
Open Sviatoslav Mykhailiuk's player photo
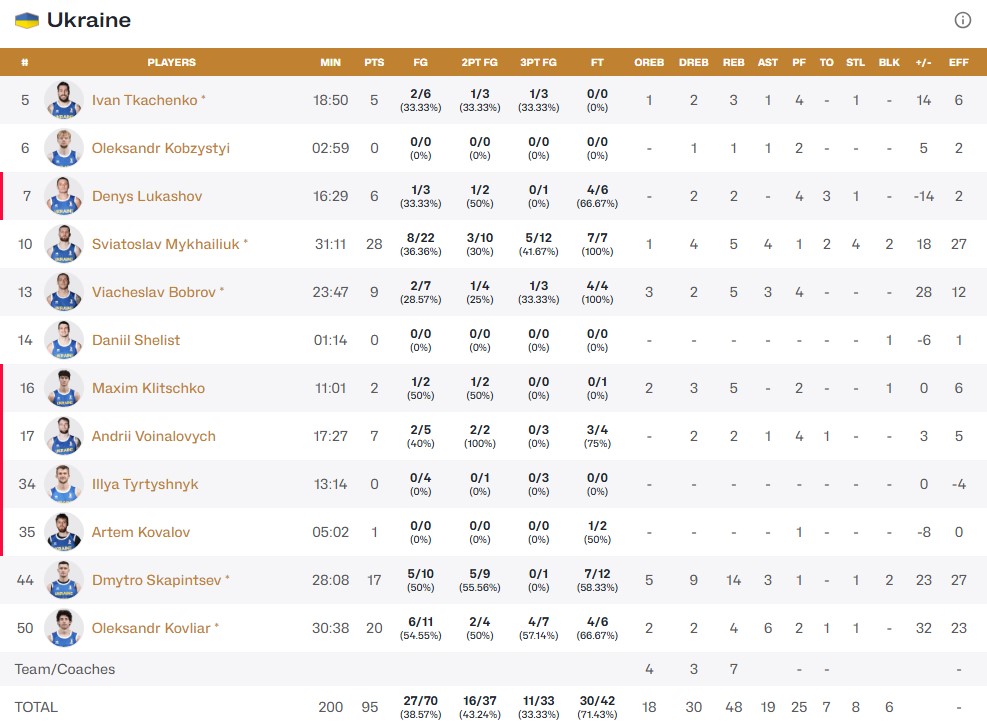click(x=64, y=244)
